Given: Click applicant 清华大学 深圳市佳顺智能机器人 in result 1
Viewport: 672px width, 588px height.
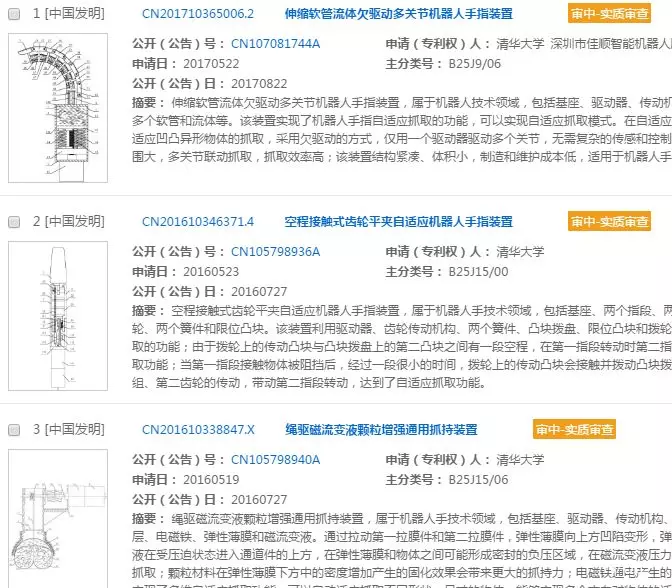Looking at the screenshot, I should tap(584, 44).
